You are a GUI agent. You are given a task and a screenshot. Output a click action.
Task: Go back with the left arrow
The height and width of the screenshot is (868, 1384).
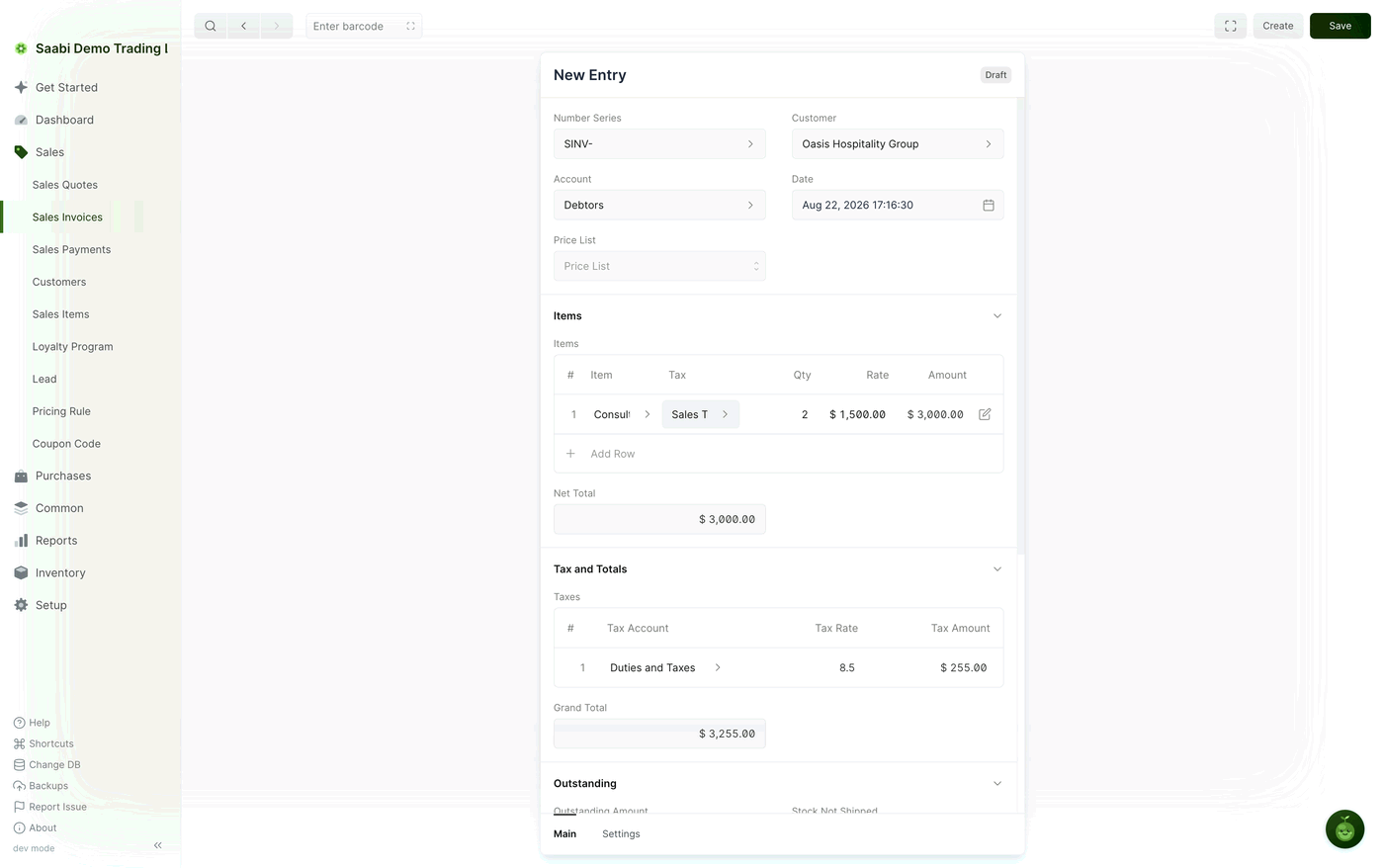(x=243, y=26)
